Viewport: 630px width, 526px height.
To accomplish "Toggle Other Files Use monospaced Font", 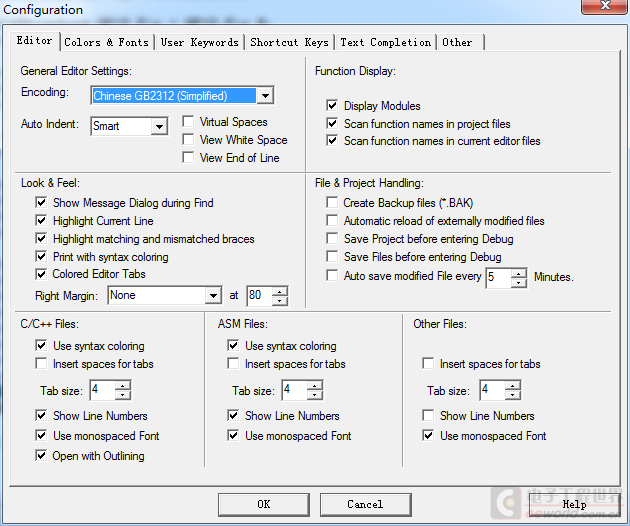I will coord(428,436).
